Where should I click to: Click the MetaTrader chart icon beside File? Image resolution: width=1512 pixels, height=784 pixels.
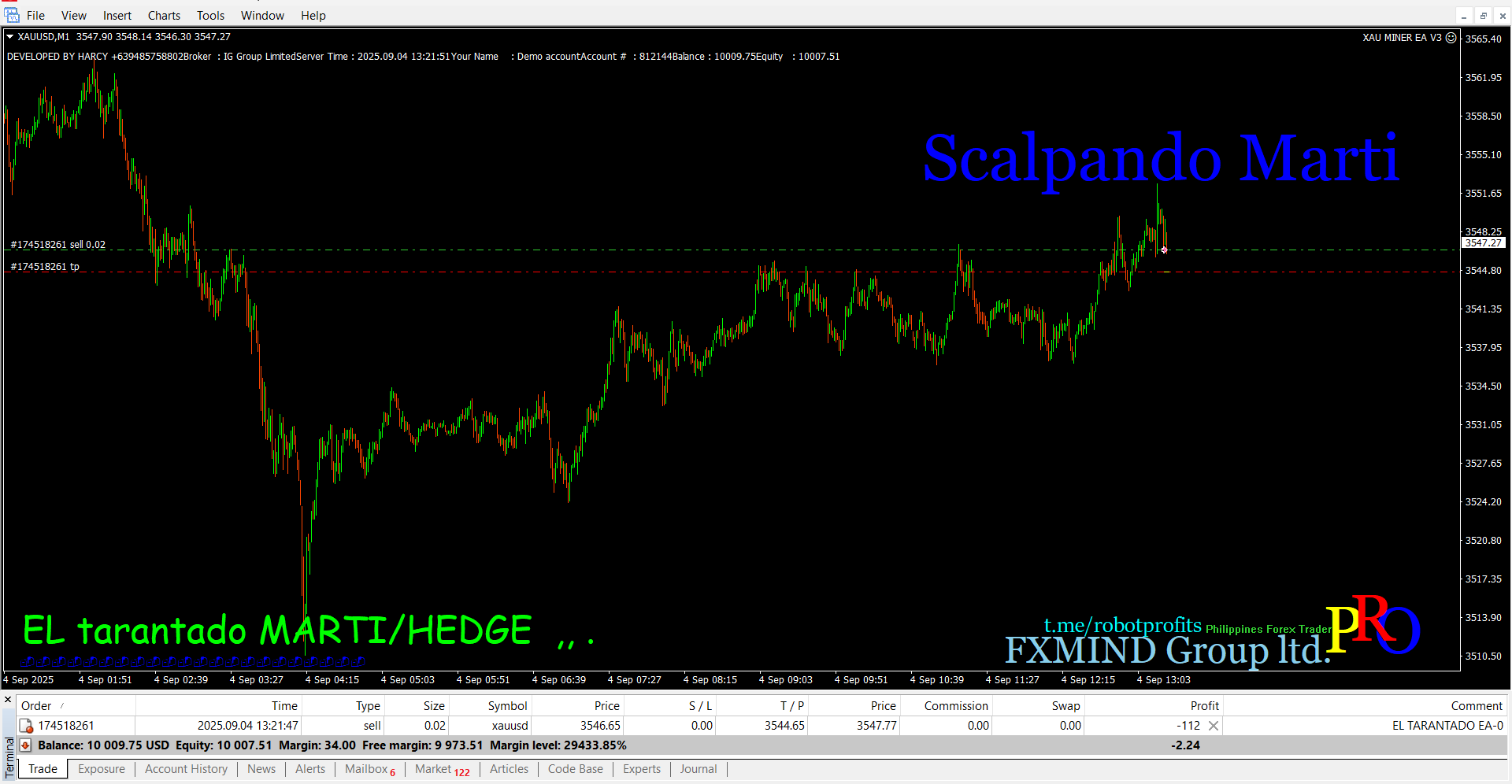pos(12,15)
